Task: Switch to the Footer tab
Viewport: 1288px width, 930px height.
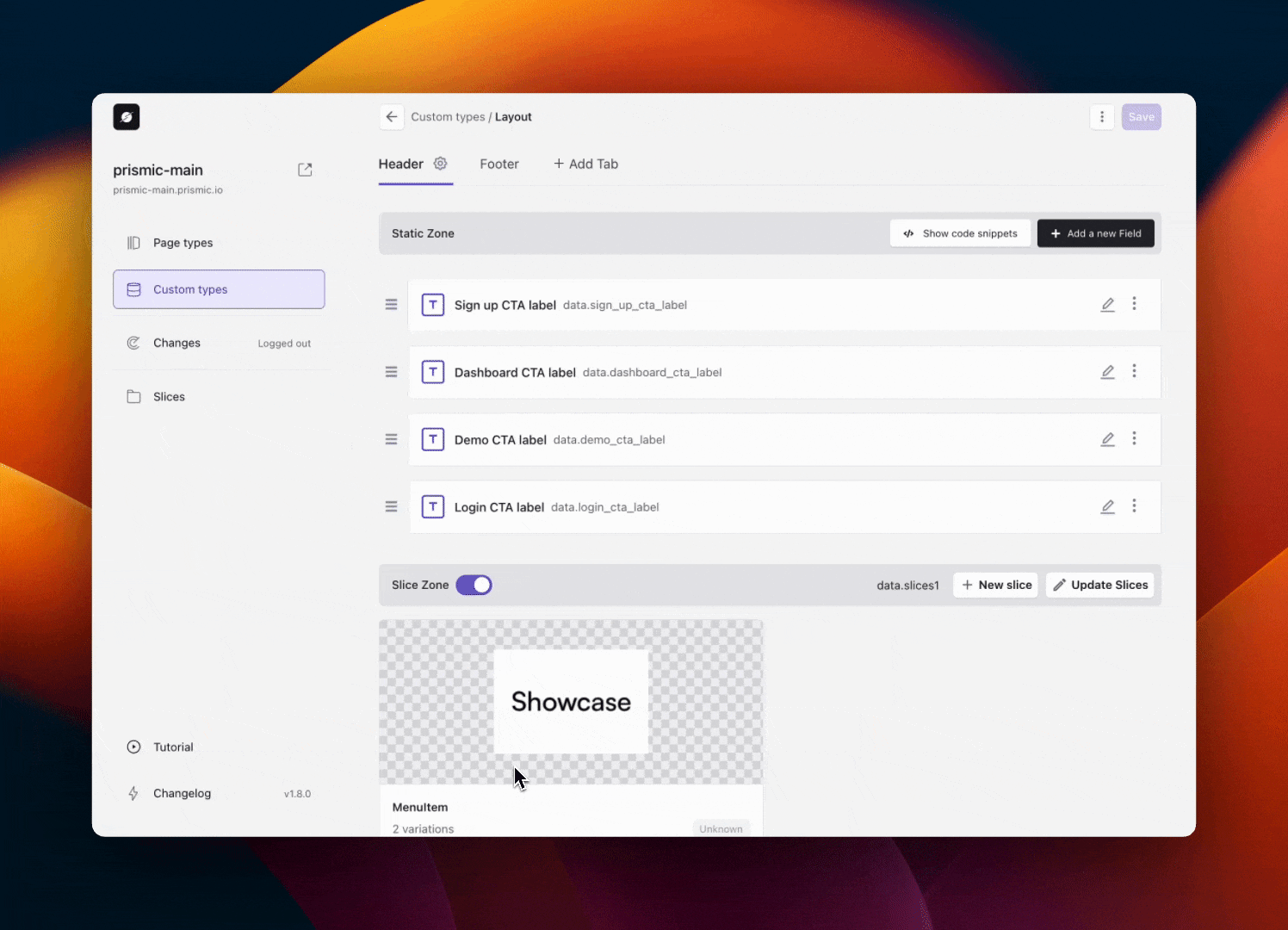Action: click(499, 164)
